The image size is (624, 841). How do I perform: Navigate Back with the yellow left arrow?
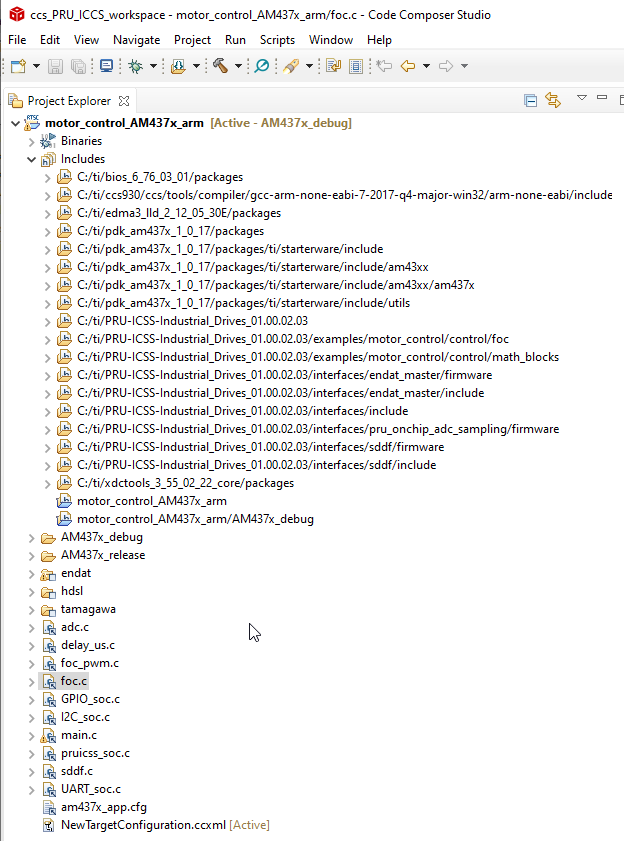(408, 66)
